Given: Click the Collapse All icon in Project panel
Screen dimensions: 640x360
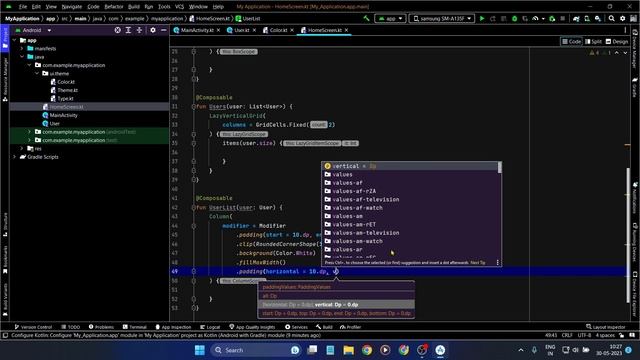Looking at the screenshot, I should pos(139,30).
